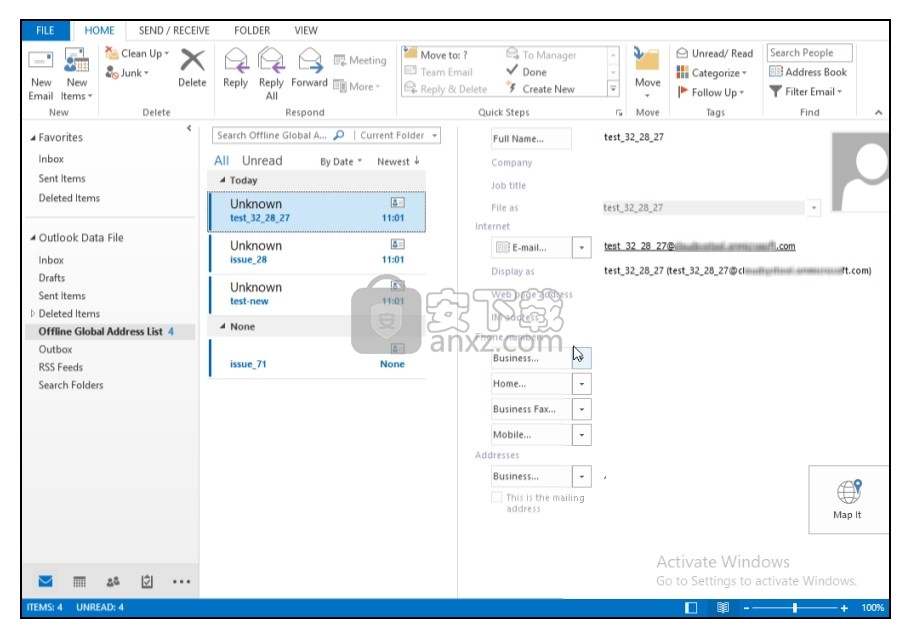Switch to Calendar view in navigation bar
918x631 pixels.
pyautogui.click(x=79, y=581)
